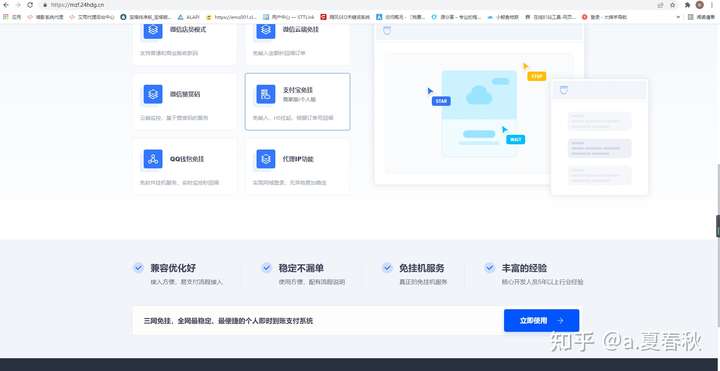
Task: Select the 微信赞赏码 title text
Action: click(185, 94)
